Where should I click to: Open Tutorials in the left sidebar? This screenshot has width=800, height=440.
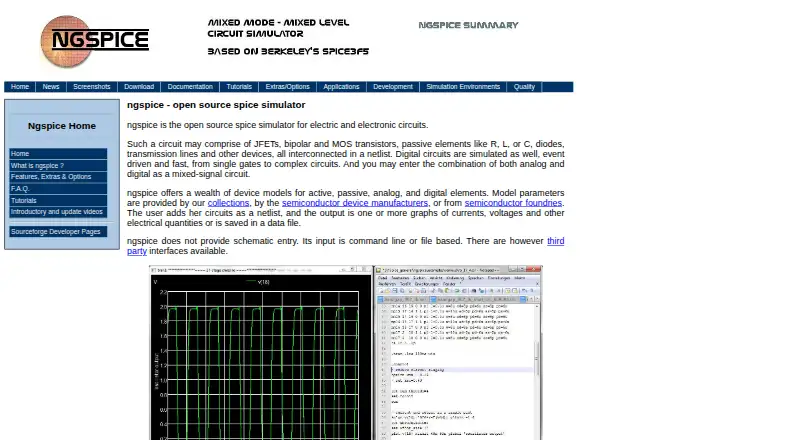(58, 201)
